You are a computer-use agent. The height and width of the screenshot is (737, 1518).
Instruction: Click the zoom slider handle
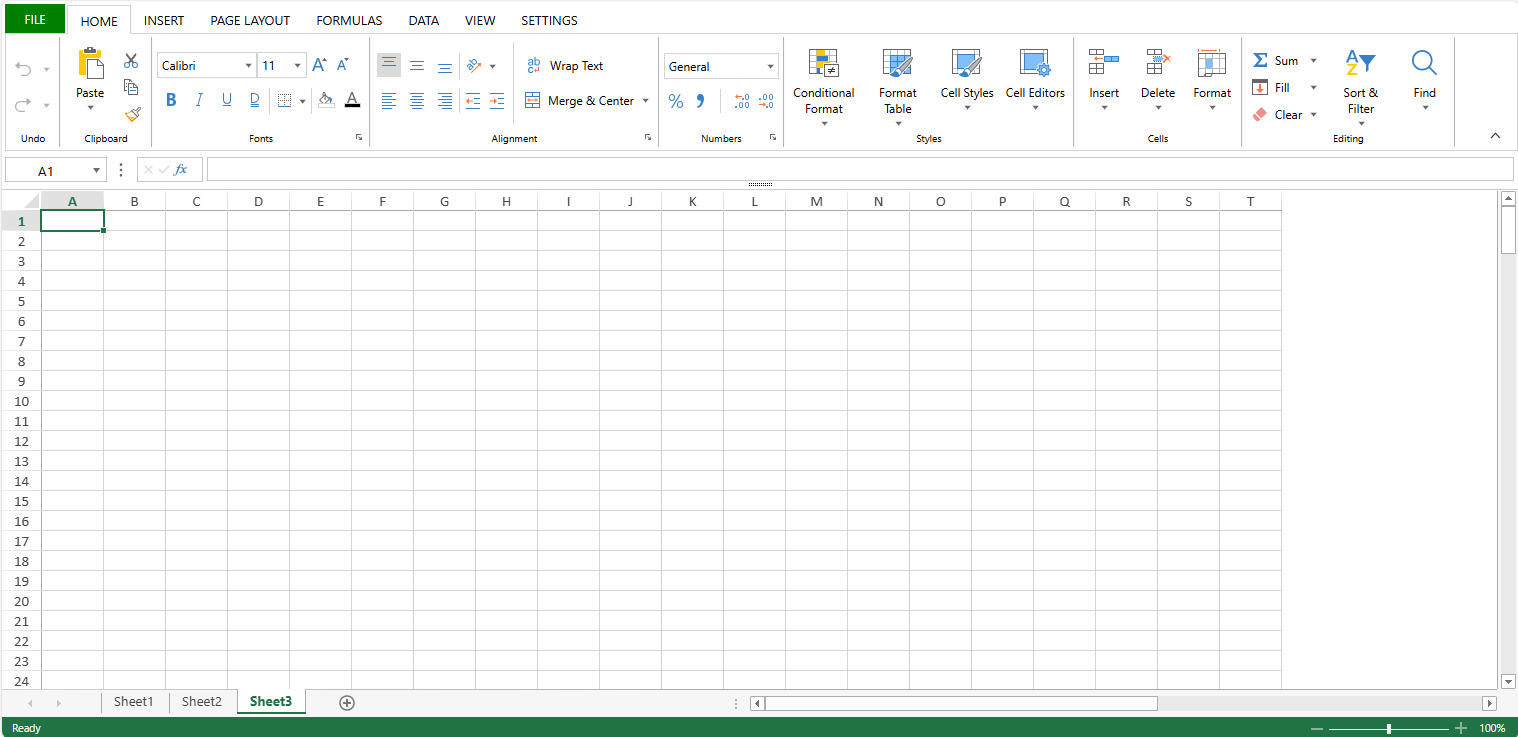coord(1389,728)
